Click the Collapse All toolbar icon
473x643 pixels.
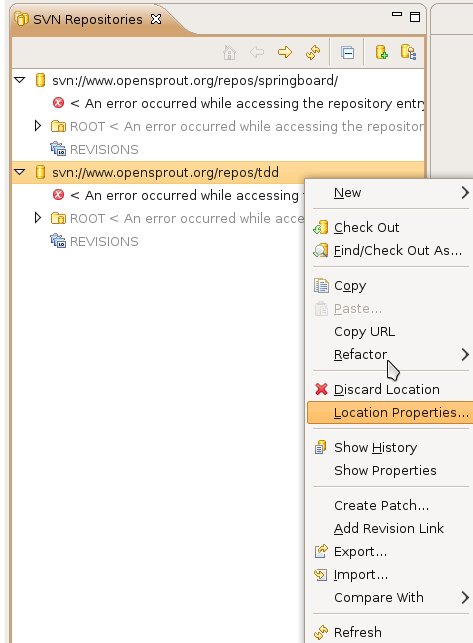(x=347, y=52)
